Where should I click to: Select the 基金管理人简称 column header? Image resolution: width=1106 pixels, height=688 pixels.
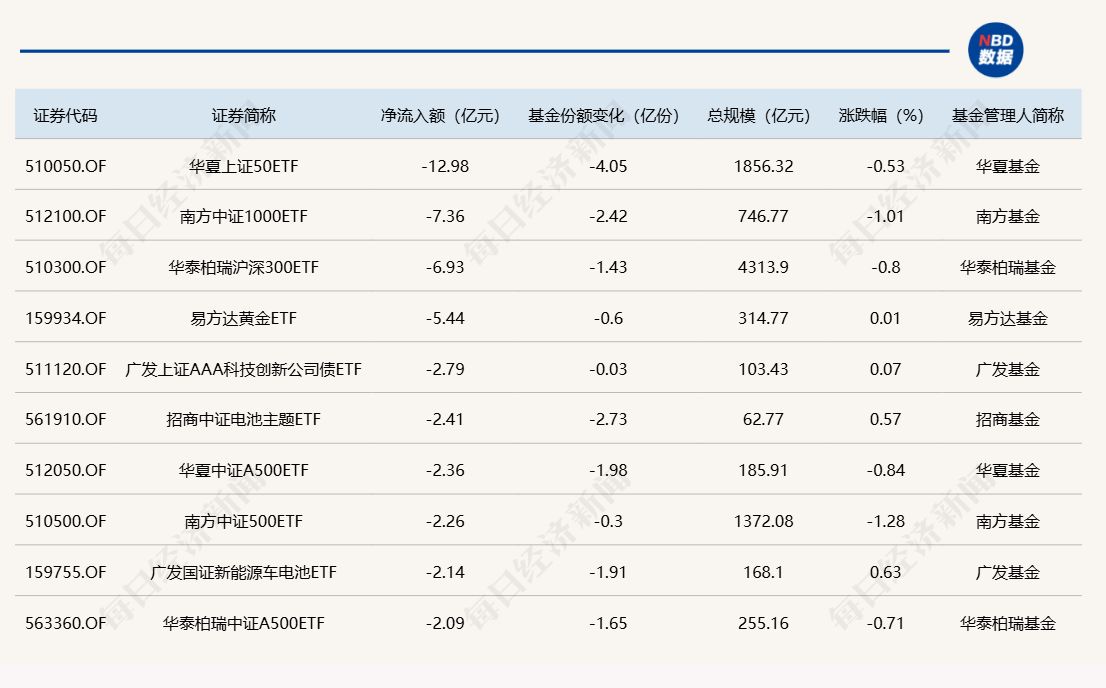[x=1007, y=115]
